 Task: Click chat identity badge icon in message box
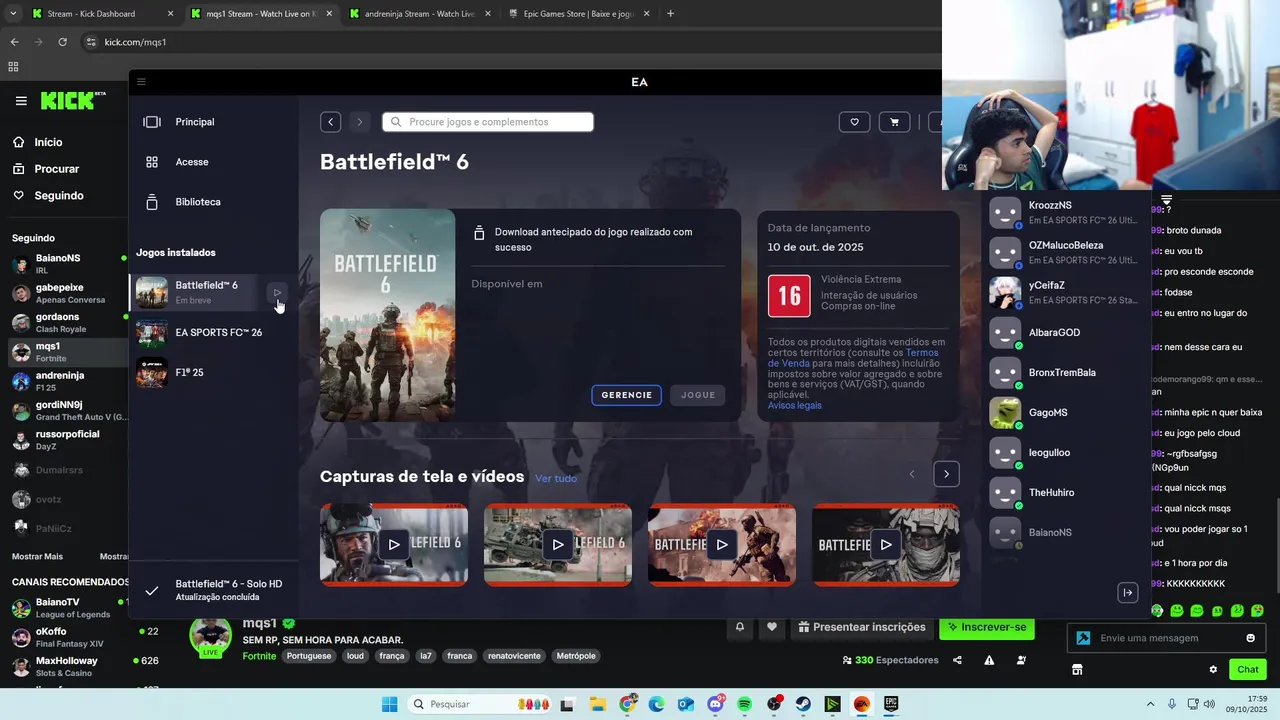click(1083, 638)
